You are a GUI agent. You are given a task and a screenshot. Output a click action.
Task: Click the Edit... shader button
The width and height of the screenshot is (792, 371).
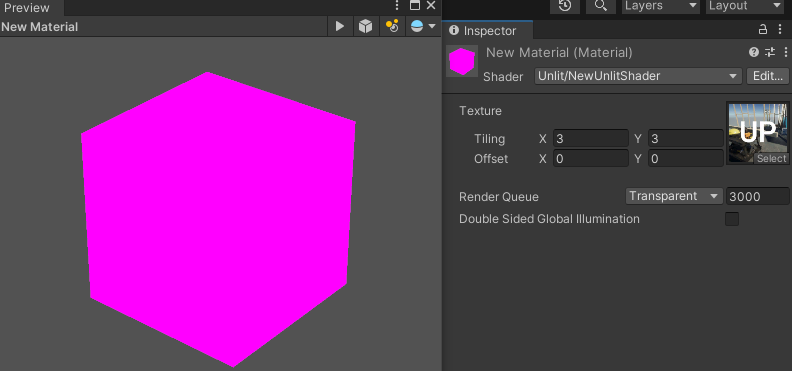767,76
